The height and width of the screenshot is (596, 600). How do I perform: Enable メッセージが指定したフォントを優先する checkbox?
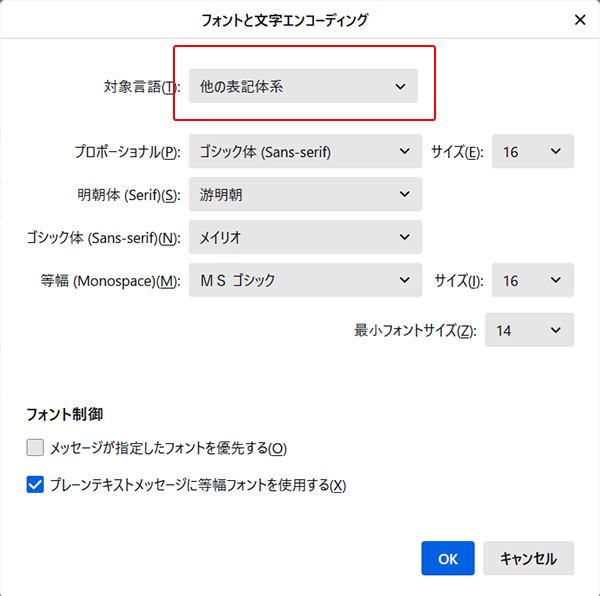(x=35, y=448)
